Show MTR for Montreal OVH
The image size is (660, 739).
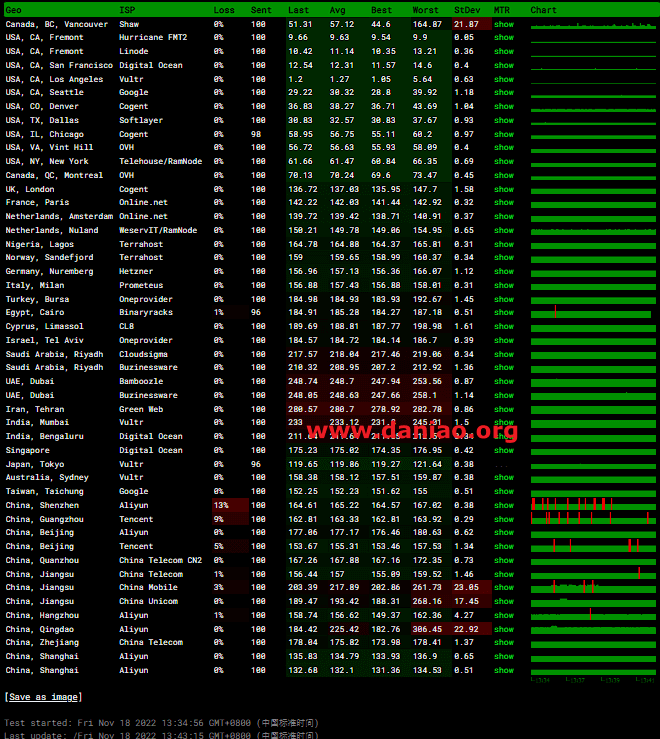point(503,175)
